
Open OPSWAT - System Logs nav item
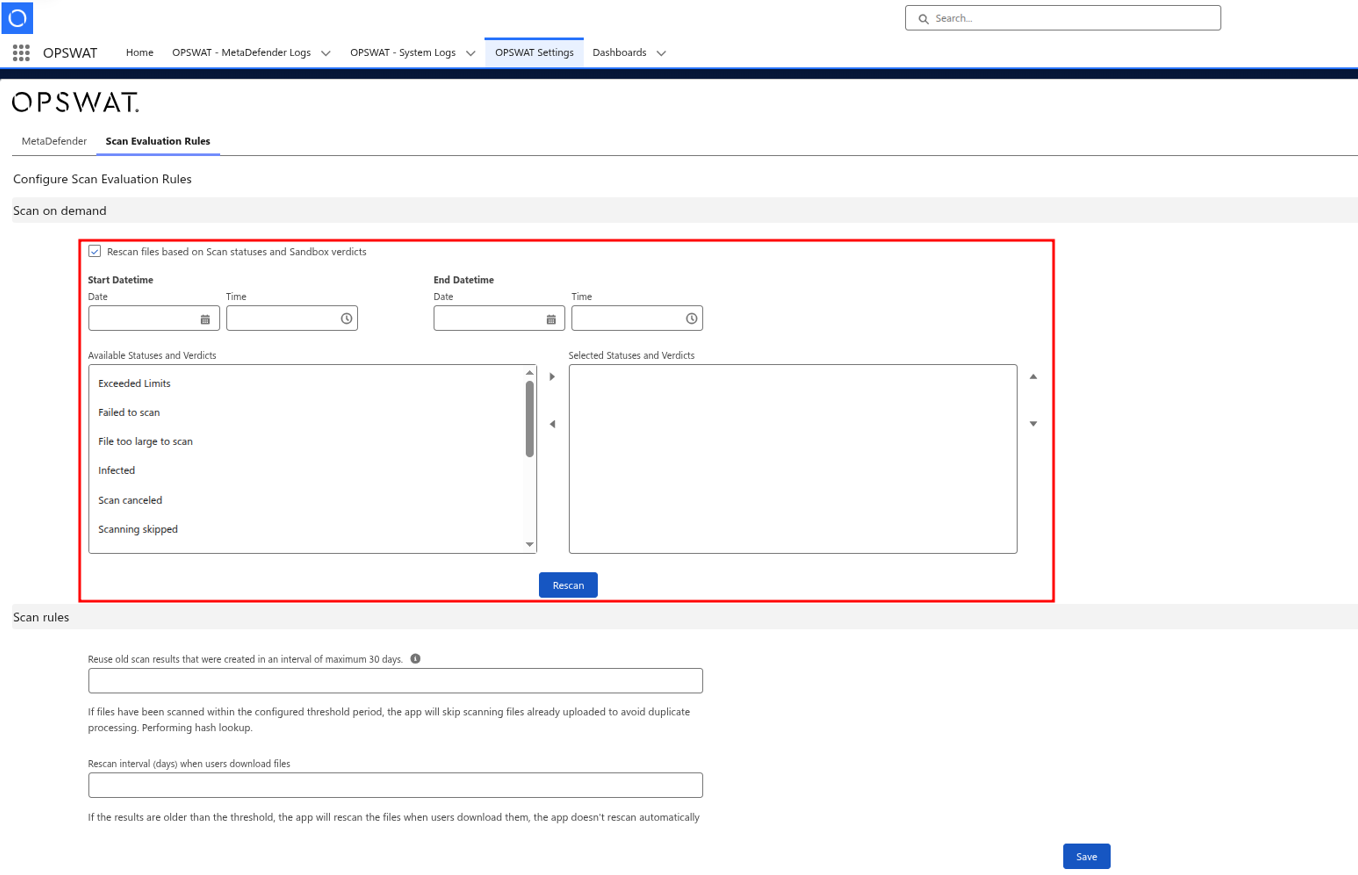tap(403, 52)
